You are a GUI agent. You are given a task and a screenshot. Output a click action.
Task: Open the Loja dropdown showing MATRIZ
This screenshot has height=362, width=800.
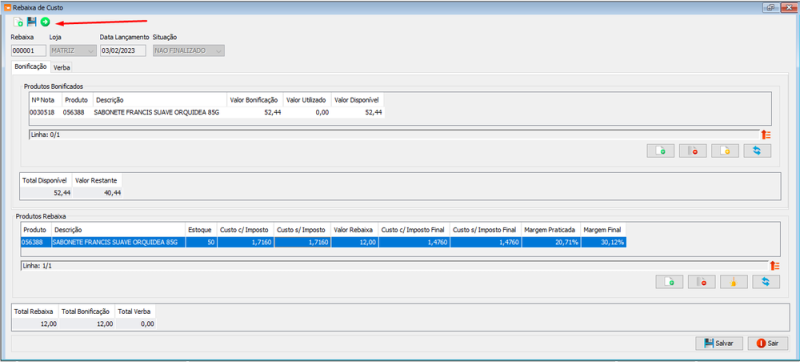(72, 50)
